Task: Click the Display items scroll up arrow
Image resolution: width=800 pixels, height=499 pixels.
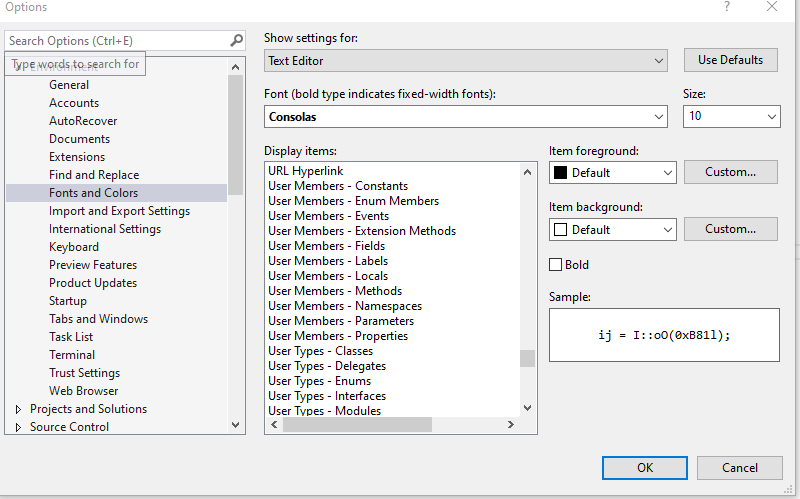Action: pyautogui.click(x=528, y=172)
